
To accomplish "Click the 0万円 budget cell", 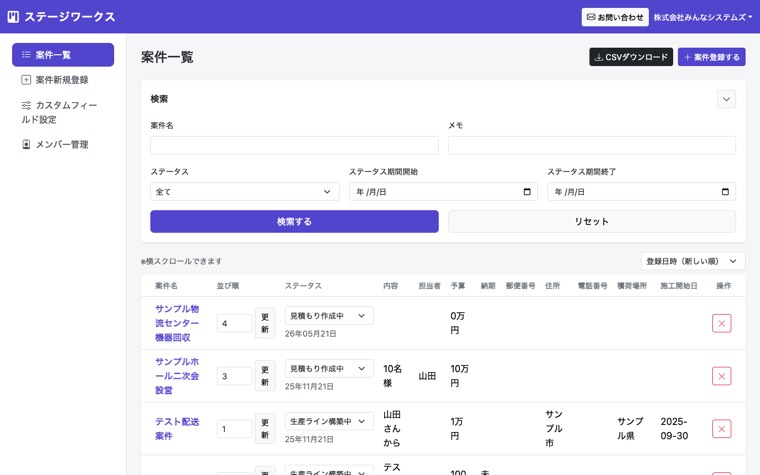I will coord(458,323).
